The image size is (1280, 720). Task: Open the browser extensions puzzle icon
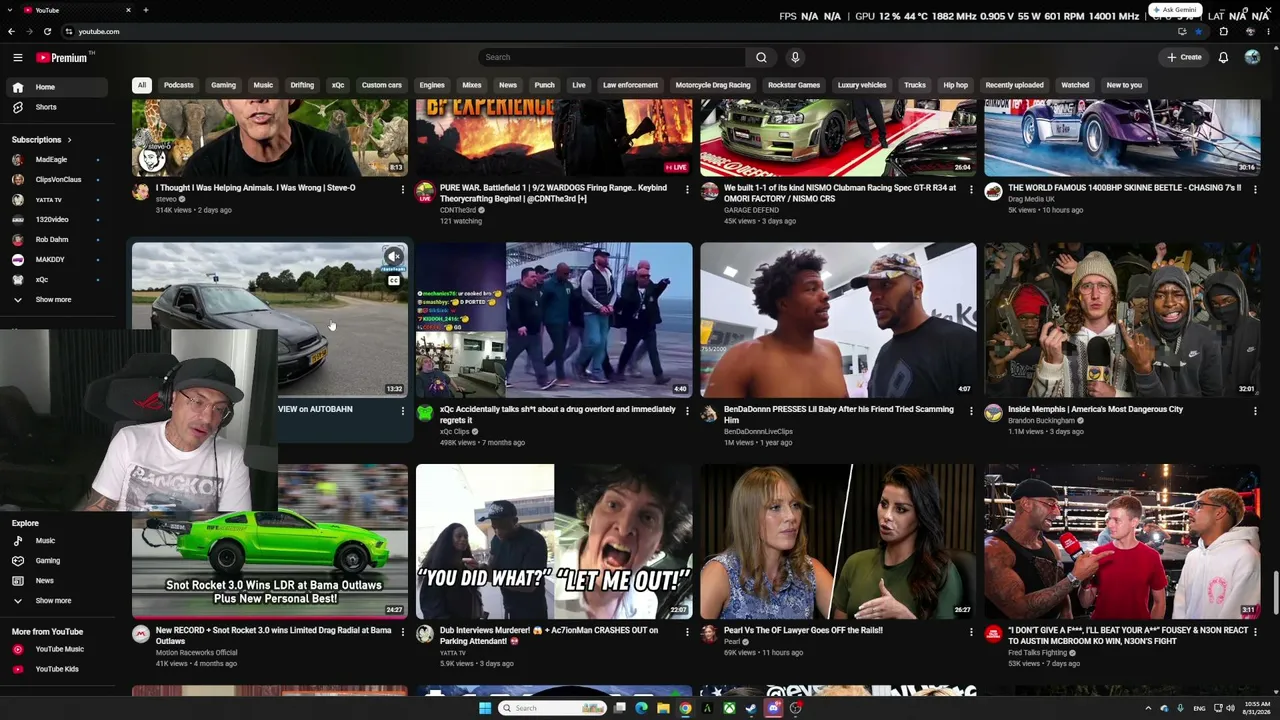click(1223, 31)
